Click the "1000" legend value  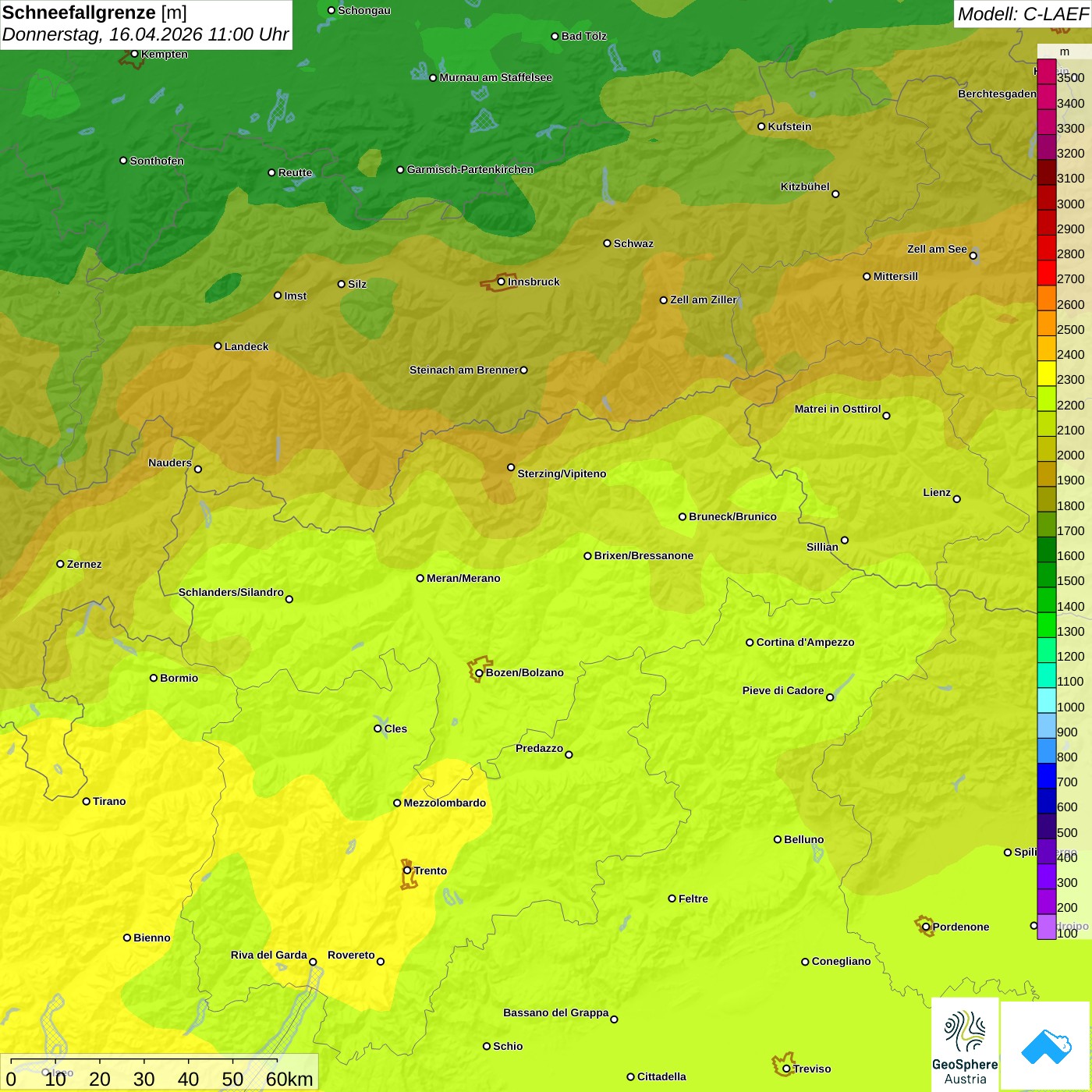pos(1071,707)
